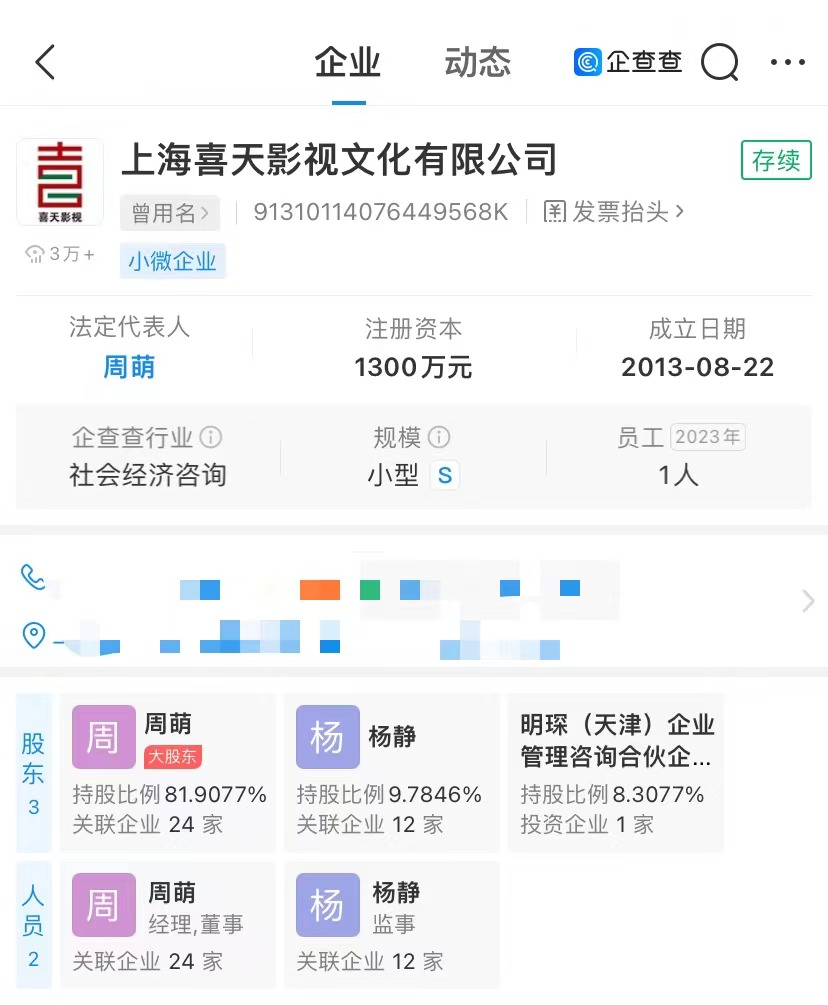828x1005 pixels.
Task: Tap the 小微企业 tag
Action: pyautogui.click(x=172, y=261)
